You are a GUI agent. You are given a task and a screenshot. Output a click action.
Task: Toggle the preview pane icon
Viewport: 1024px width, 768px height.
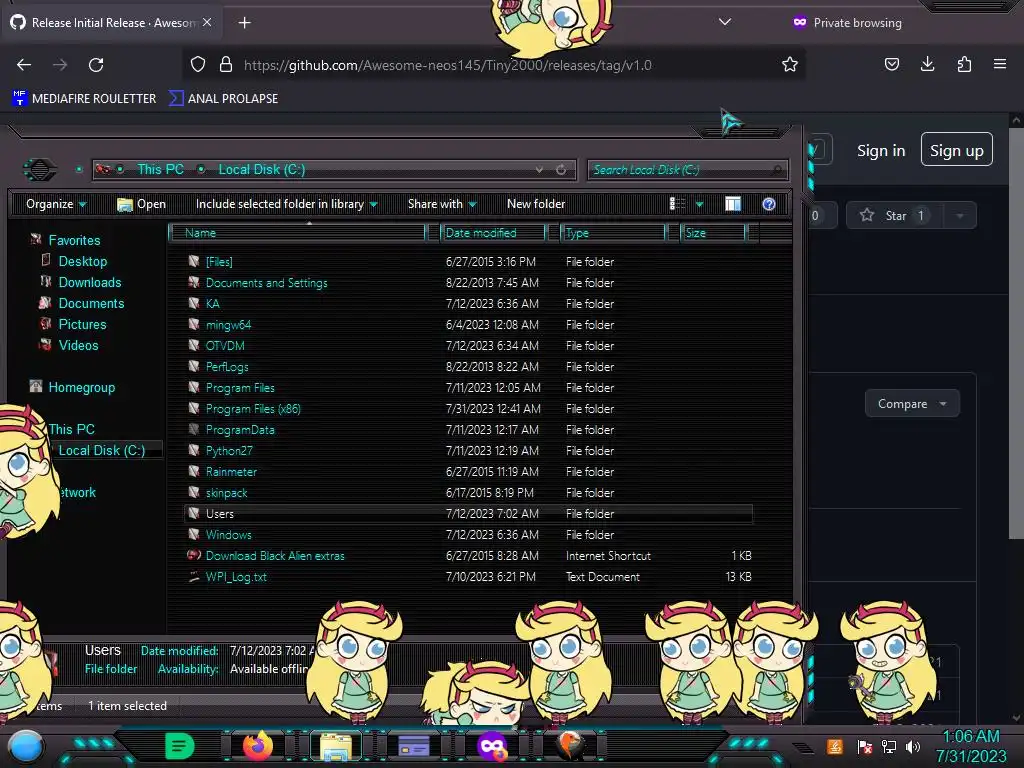[x=733, y=204]
